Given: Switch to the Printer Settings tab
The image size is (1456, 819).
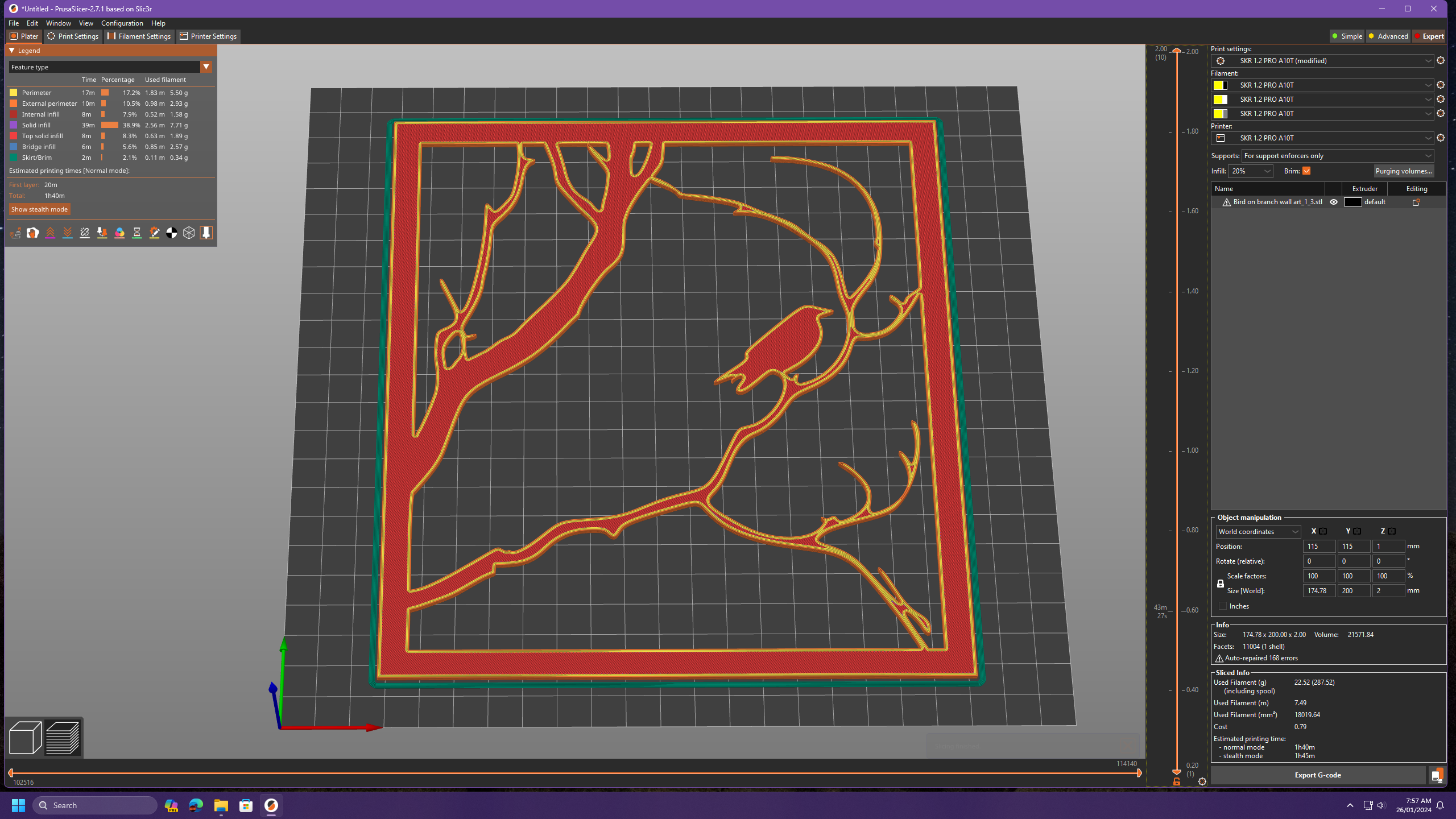Looking at the screenshot, I should click(x=208, y=36).
